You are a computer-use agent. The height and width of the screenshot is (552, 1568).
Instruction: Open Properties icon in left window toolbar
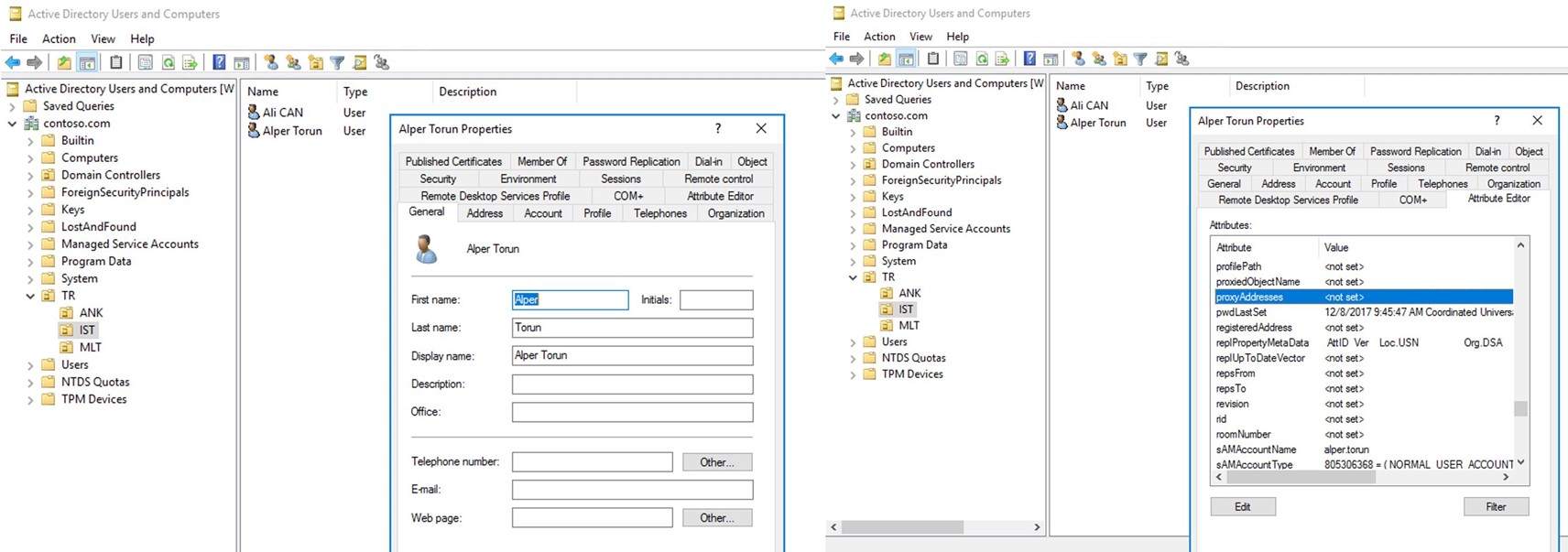tap(145, 62)
